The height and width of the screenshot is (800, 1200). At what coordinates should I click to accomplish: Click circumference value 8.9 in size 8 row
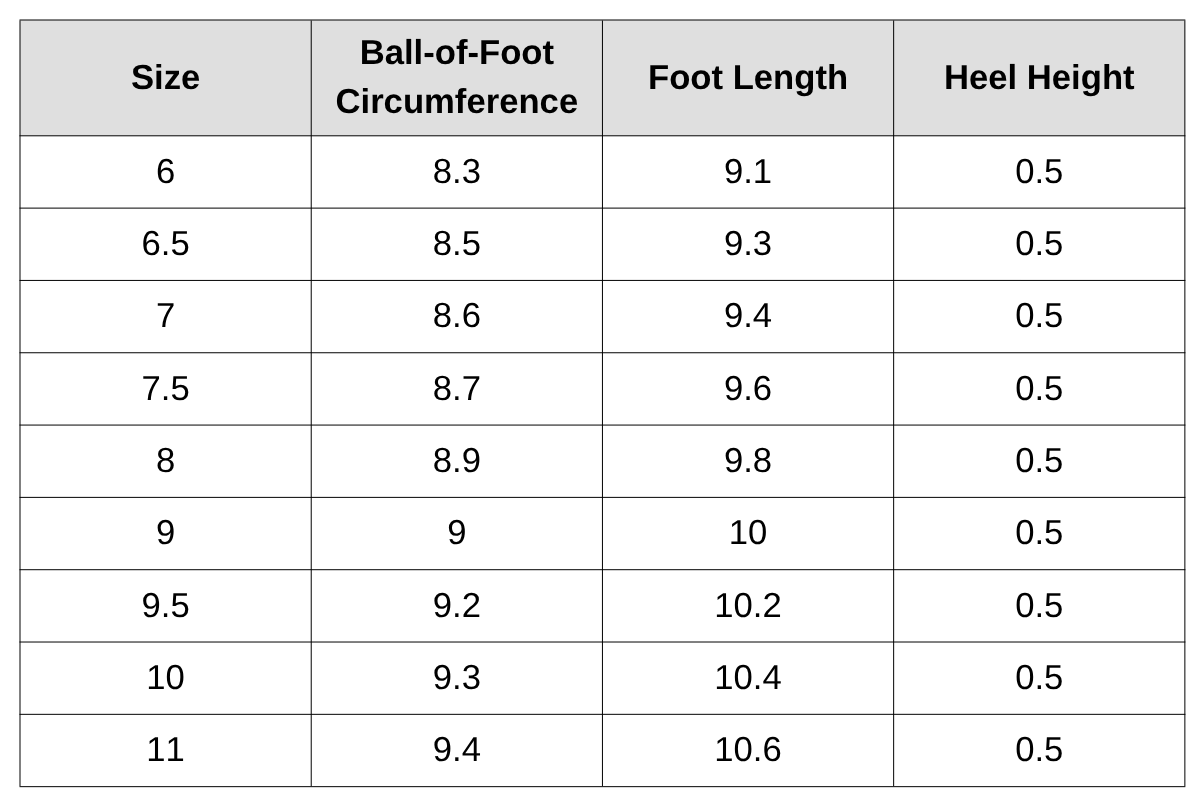tap(456, 461)
